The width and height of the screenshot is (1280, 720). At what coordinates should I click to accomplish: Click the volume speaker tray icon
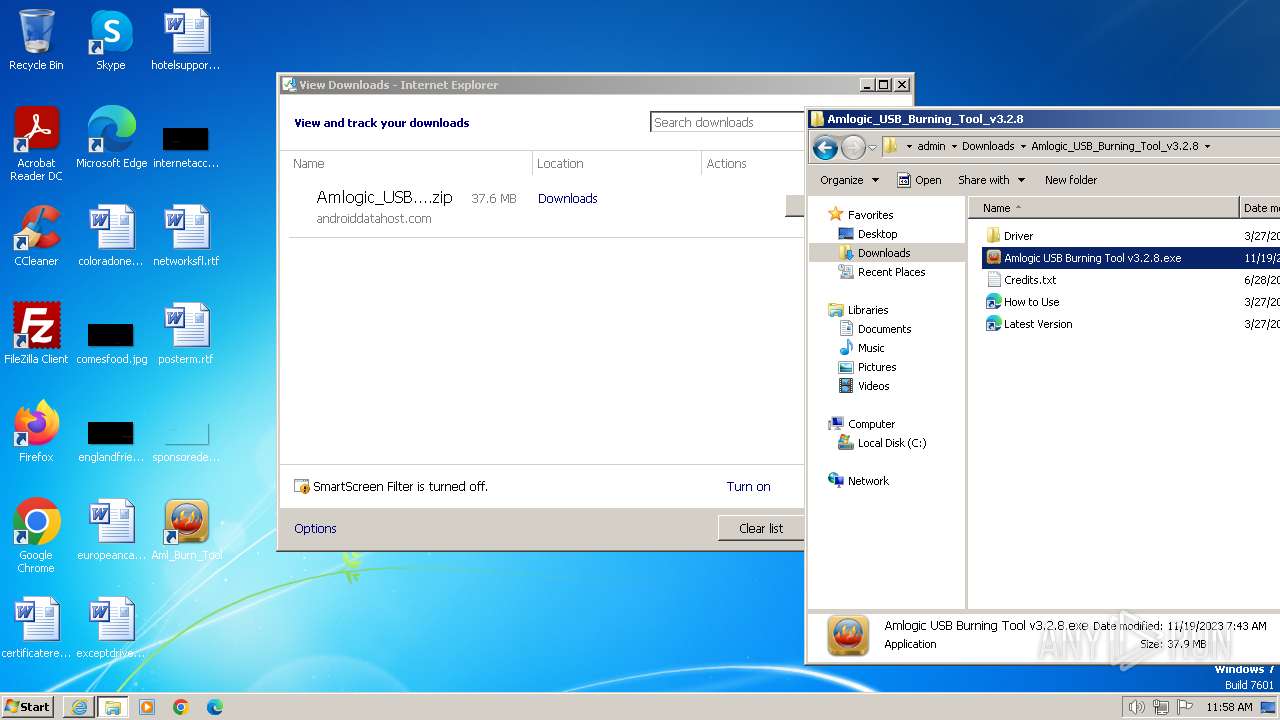[x=1136, y=707]
